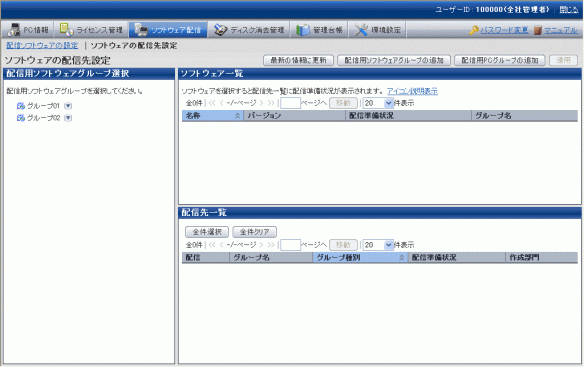Click the 閉じる link in header
Screen dimensions: 584x367
pos(569,10)
